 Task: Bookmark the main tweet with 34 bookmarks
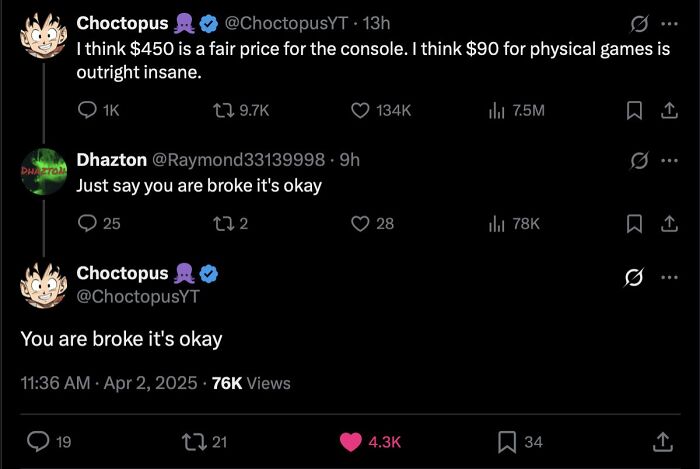click(x=506, y=441)
